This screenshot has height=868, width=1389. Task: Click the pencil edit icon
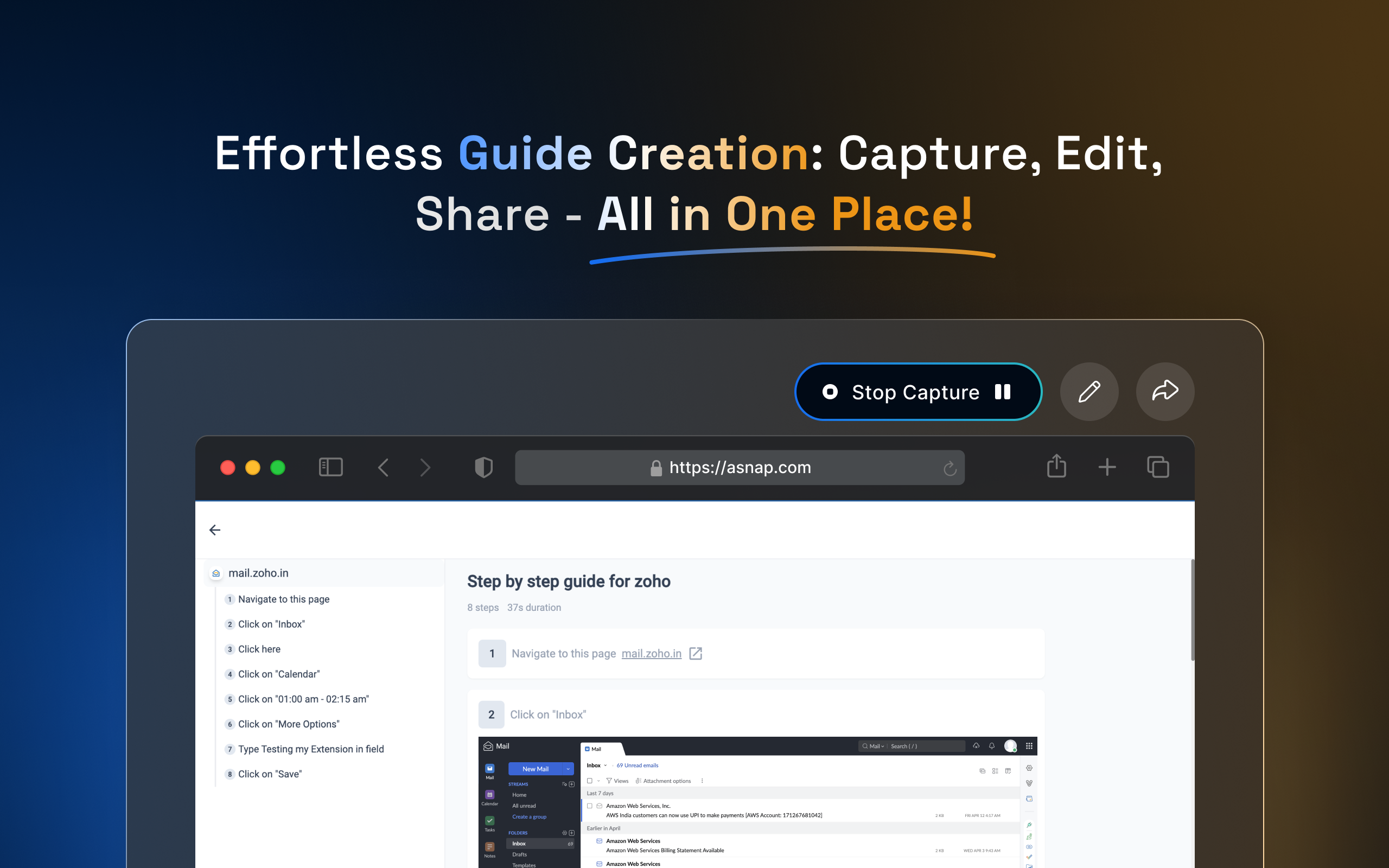tap(1089, 392)
